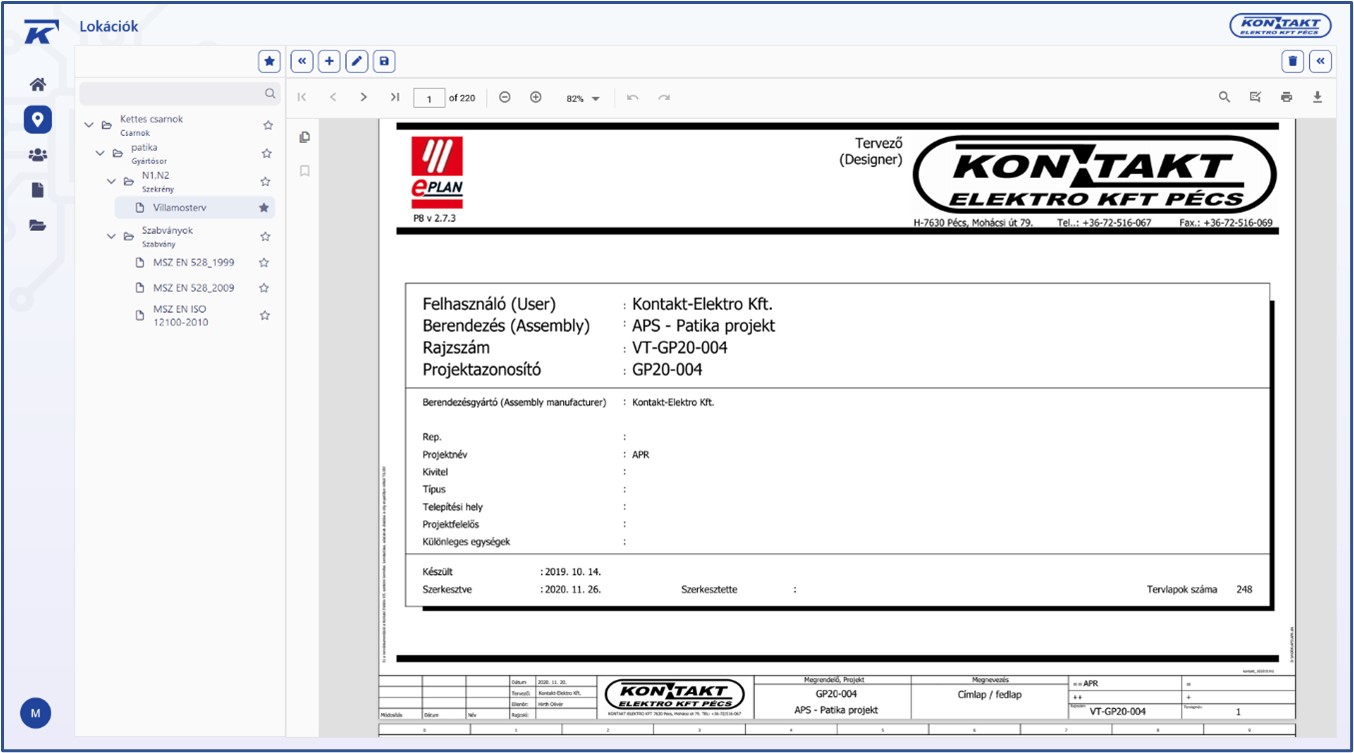Collapse the Szabványok tree node
Viewport: 1354px width, 753px height.
click(x=111, y=237)
